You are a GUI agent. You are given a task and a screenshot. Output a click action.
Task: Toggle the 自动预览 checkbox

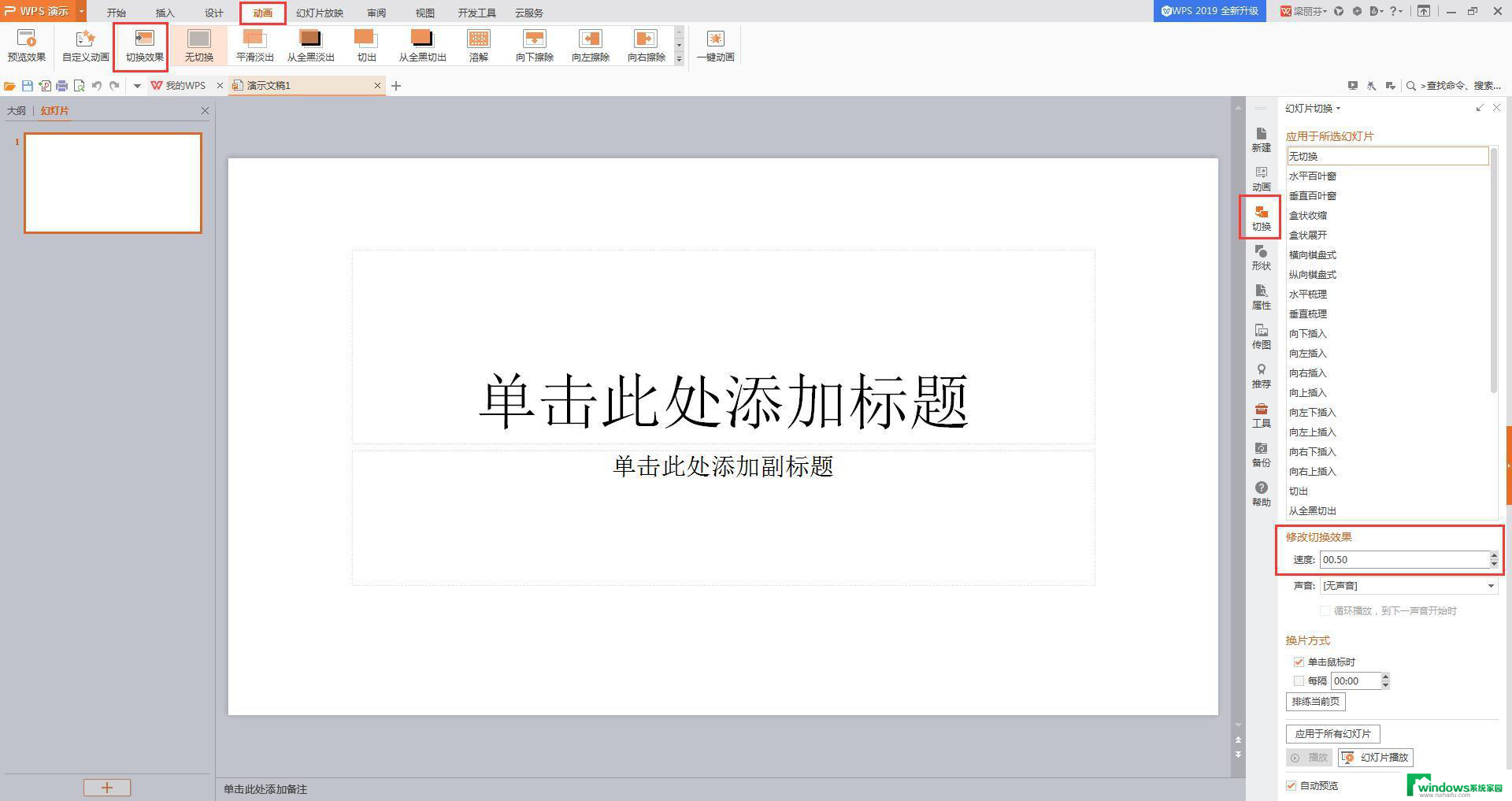point(1291,785)
